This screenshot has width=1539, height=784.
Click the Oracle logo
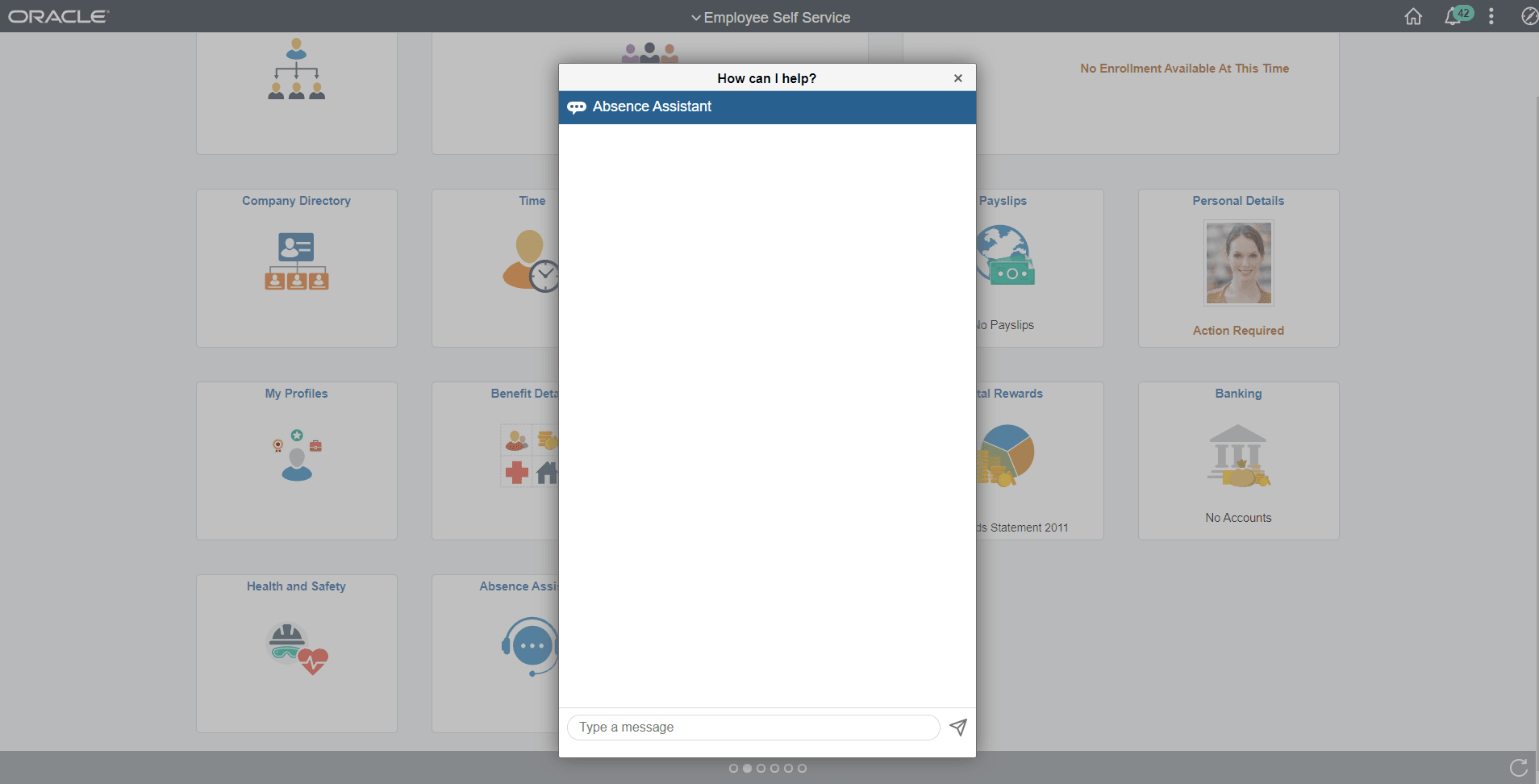click(x=57, y=15)
